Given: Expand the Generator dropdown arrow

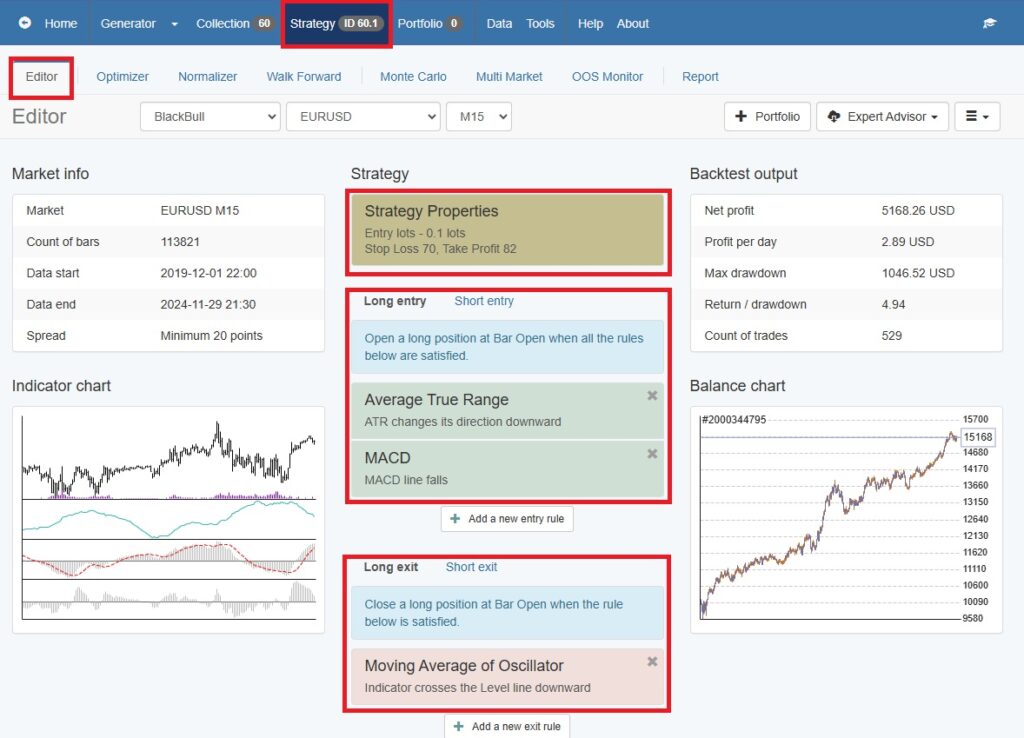Looking at the screenshot, I should coord(174,24).
